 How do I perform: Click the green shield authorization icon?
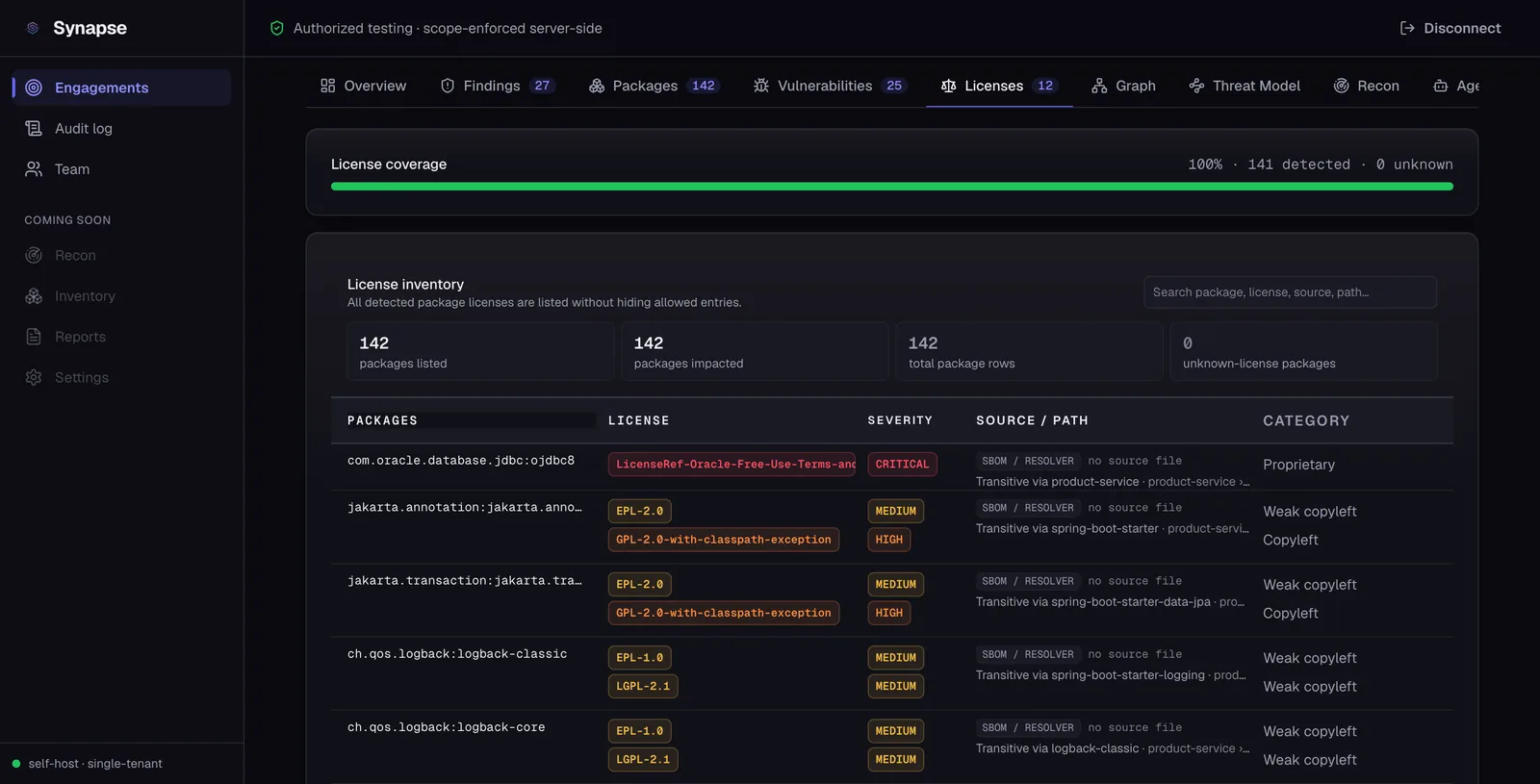click(277, 28)
